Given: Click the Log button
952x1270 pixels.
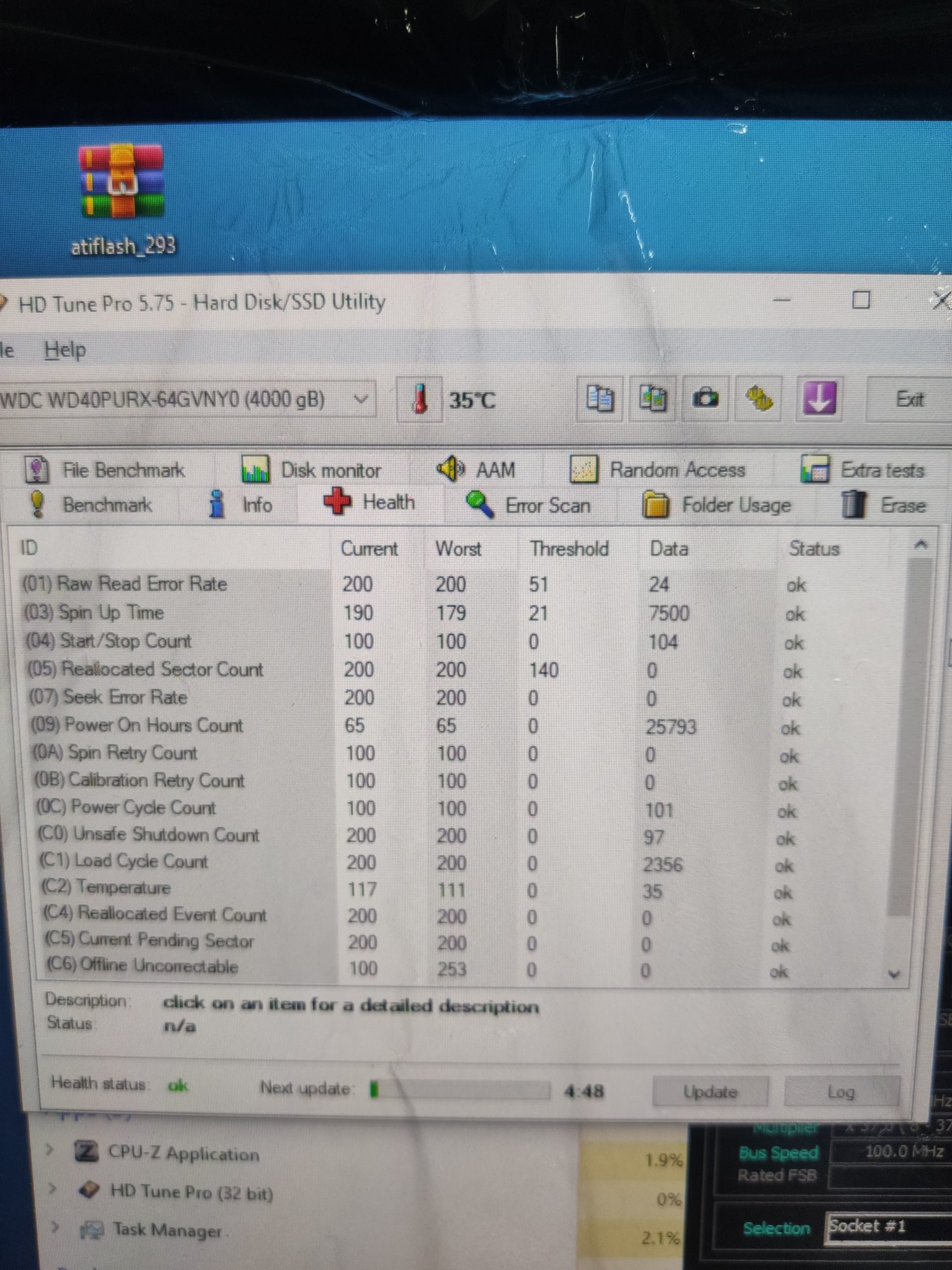Looking at the screenshot, I should pyautogui.click(x=841, y=1091).
